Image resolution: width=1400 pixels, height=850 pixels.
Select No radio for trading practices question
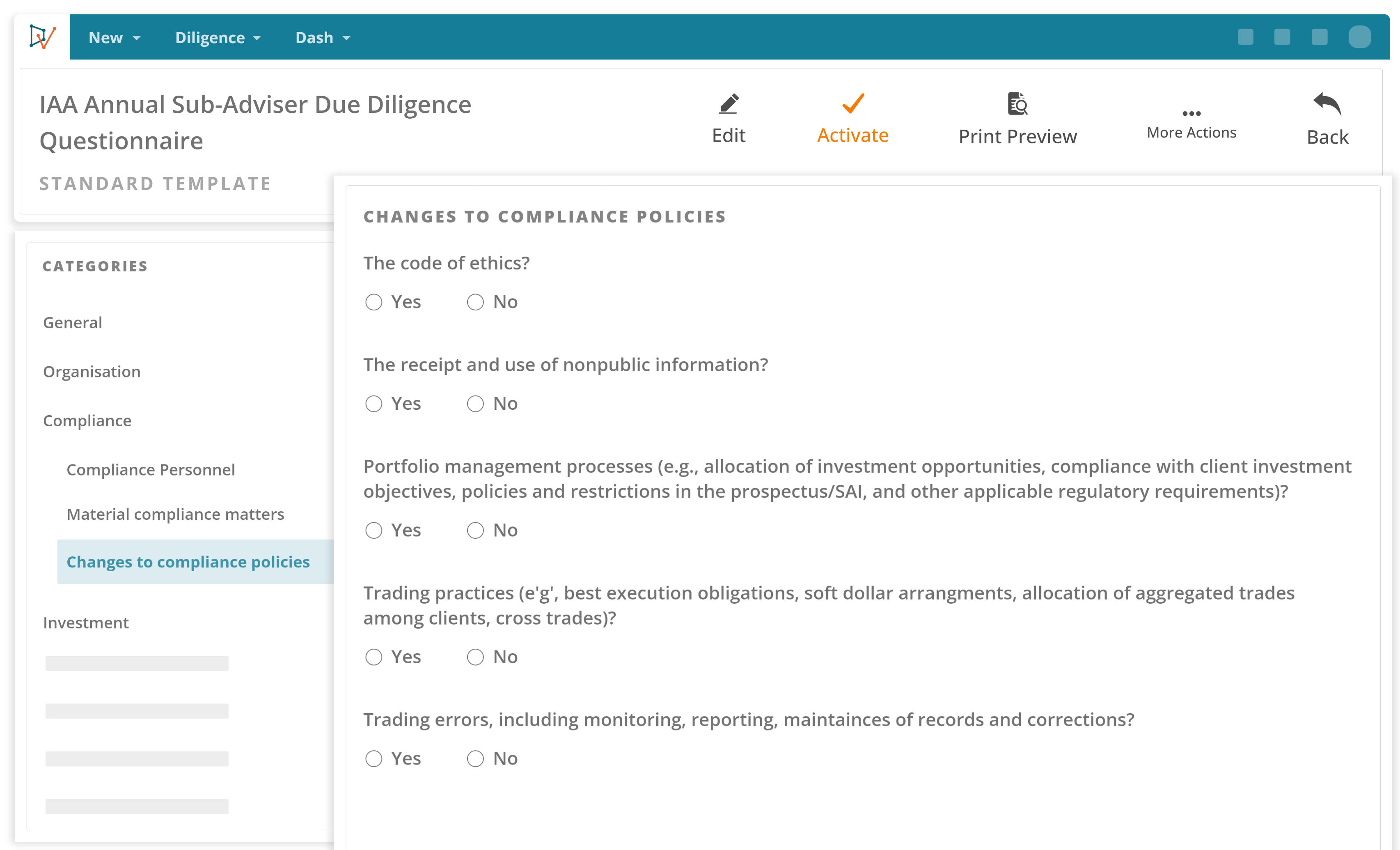475,657
